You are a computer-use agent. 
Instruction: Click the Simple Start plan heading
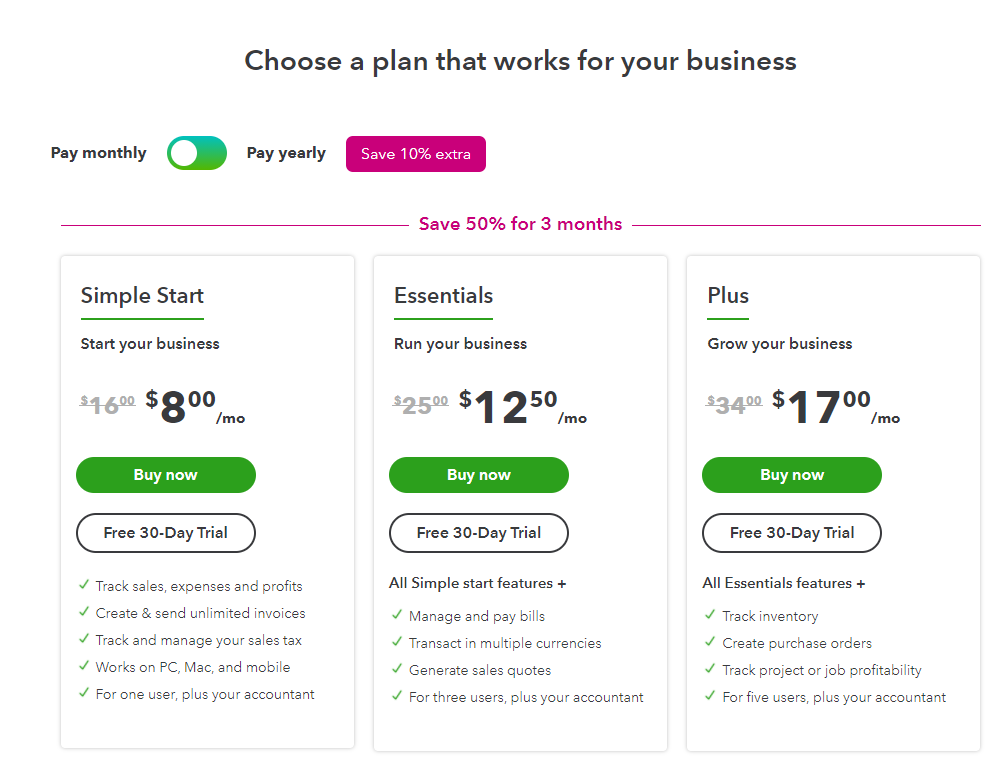(142, 296)
